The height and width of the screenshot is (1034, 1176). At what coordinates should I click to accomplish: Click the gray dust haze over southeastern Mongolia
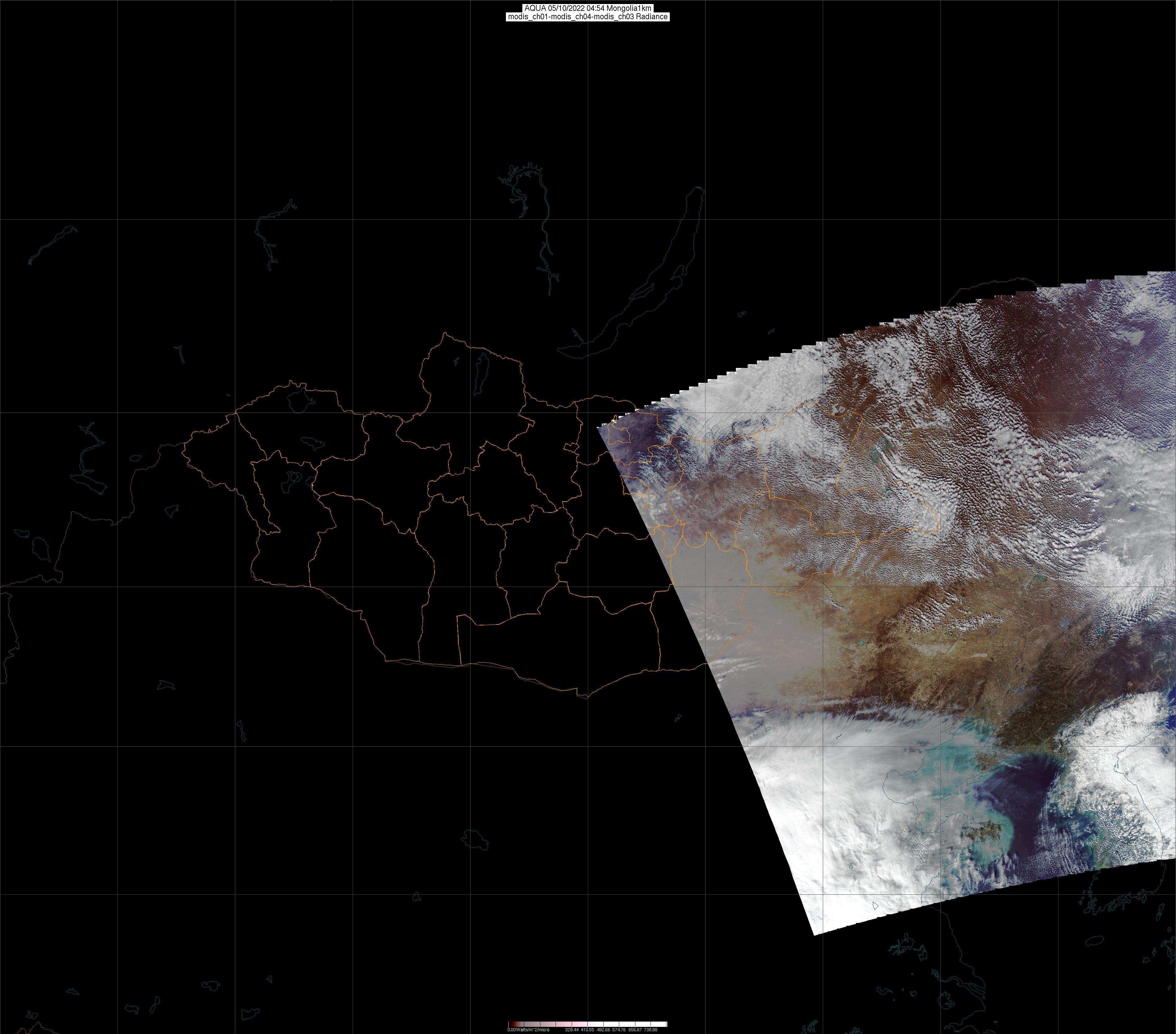point(714,598)
